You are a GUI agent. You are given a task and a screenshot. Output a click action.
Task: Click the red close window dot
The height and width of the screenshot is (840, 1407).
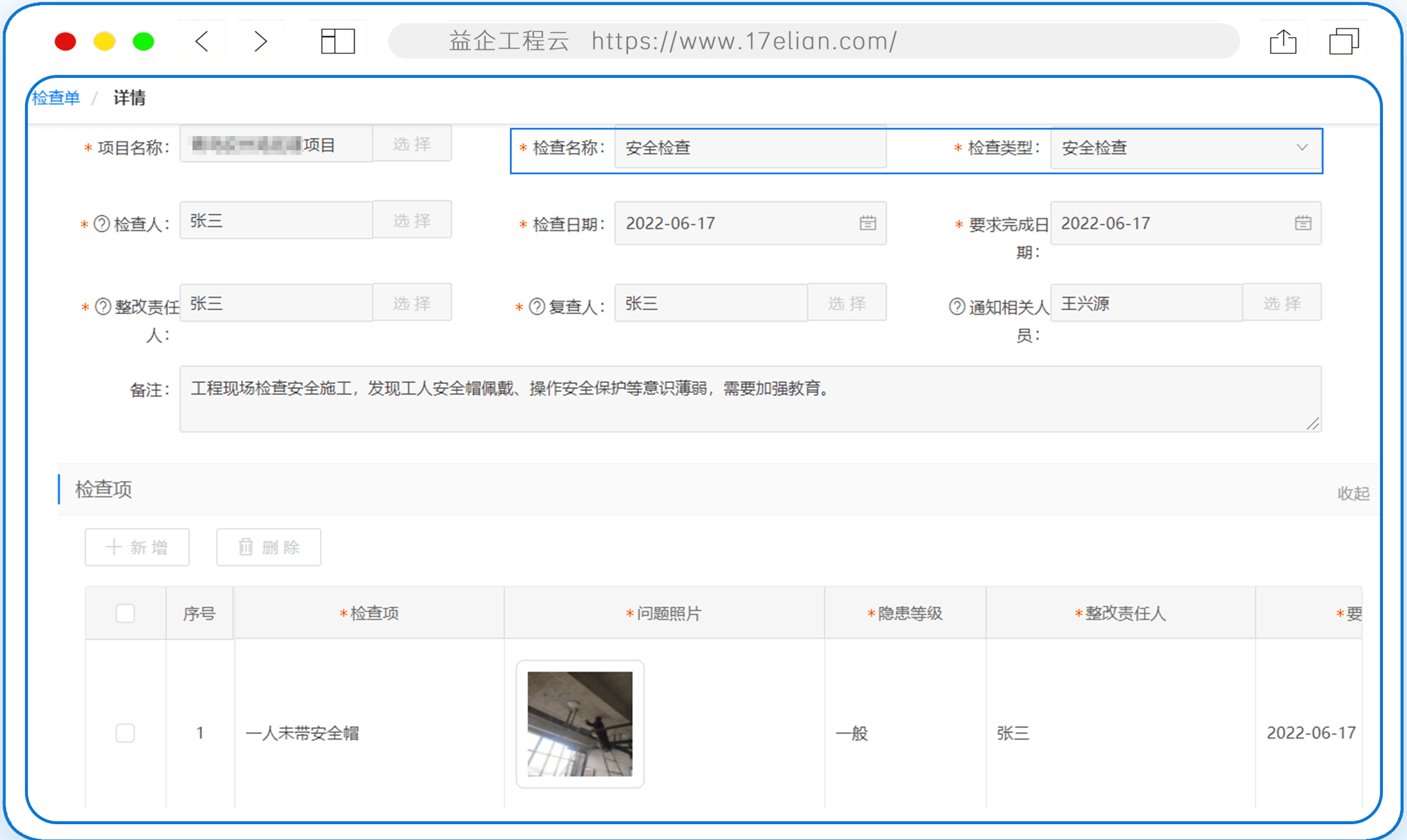pos(65,42)
